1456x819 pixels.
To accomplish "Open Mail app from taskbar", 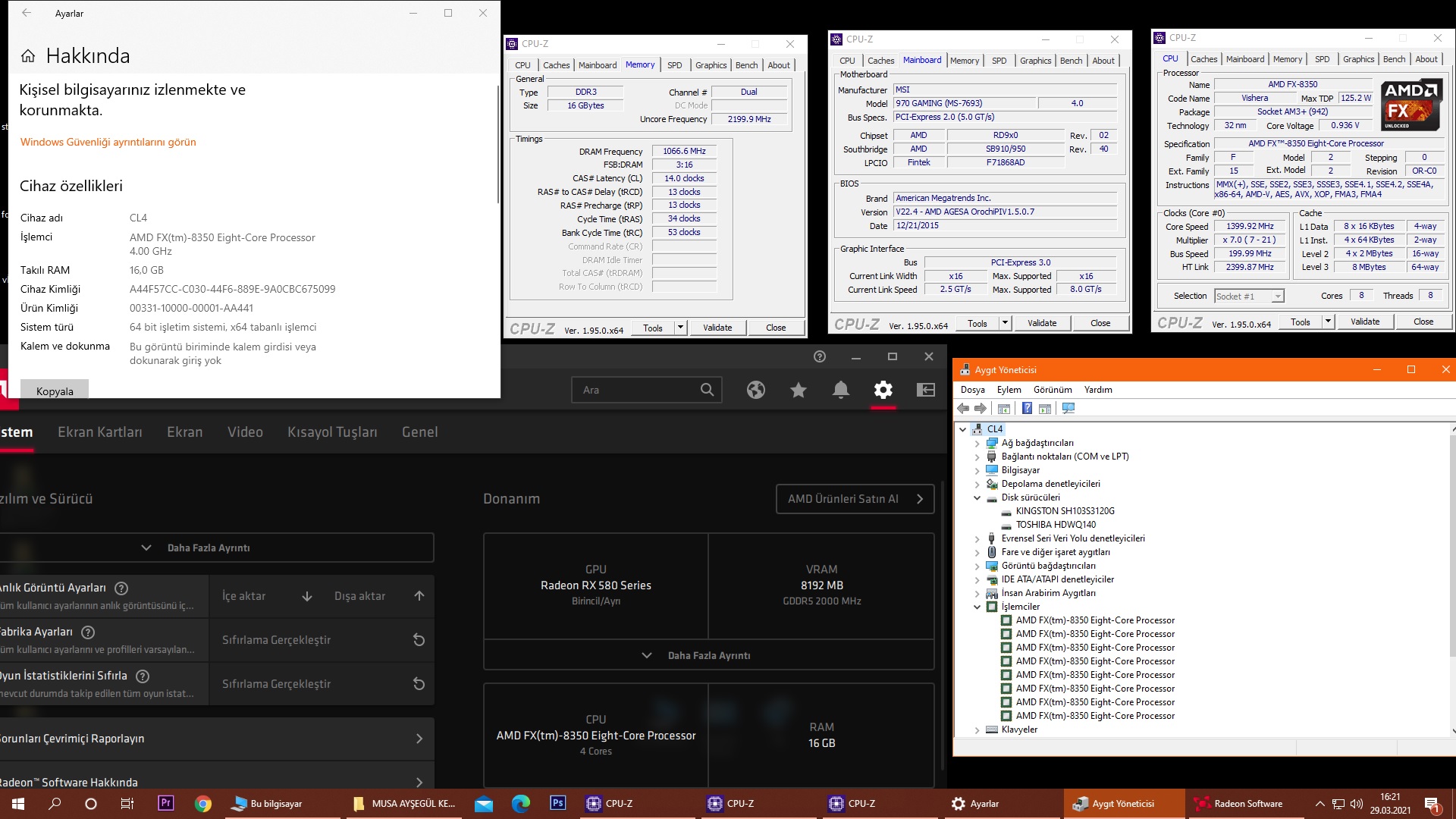I will tap(484, 804).
